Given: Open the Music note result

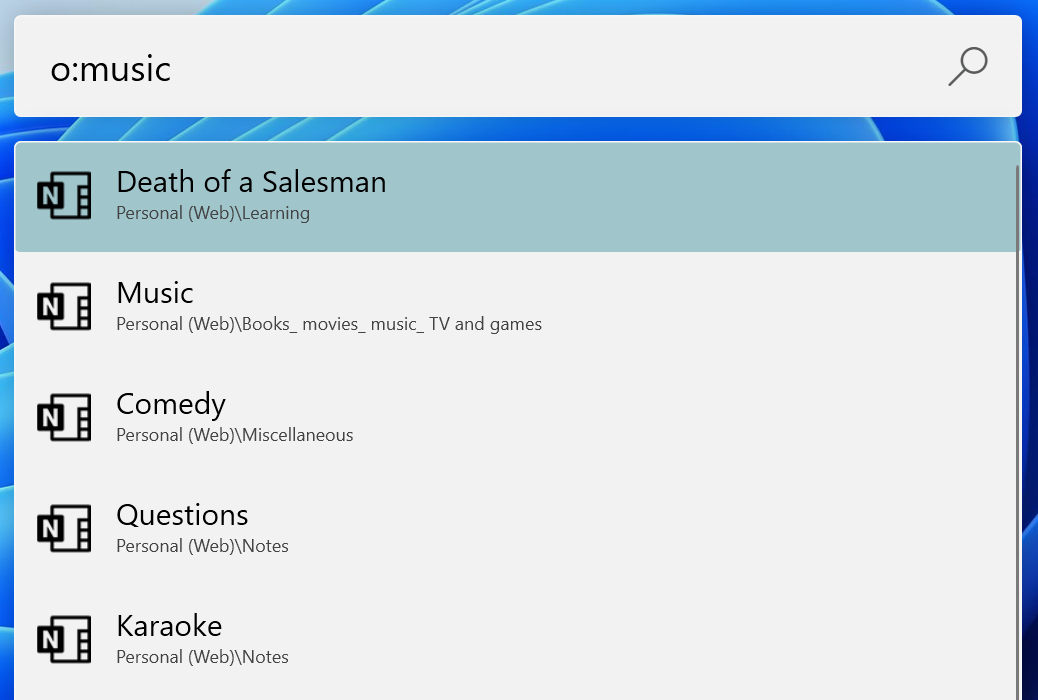Looking at the screenshot, I should click(155, 294).
